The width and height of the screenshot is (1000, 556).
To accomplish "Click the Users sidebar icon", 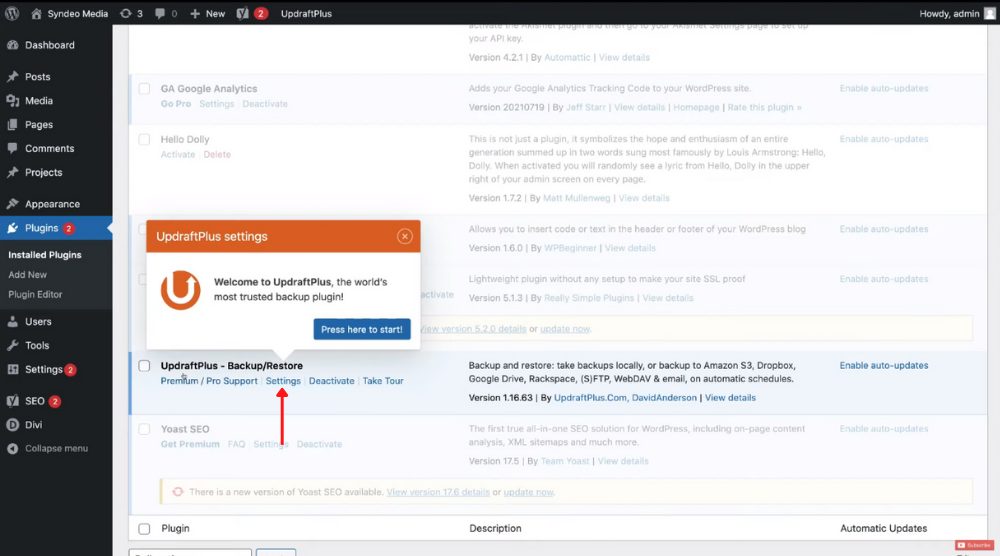I will click(13, 321).
